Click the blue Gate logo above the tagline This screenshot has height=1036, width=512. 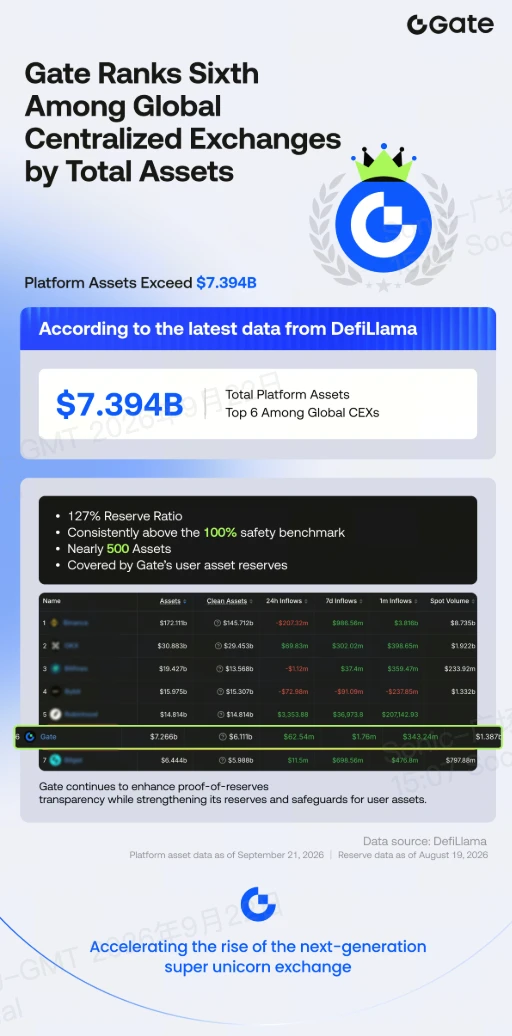click(x=258, y=905)
